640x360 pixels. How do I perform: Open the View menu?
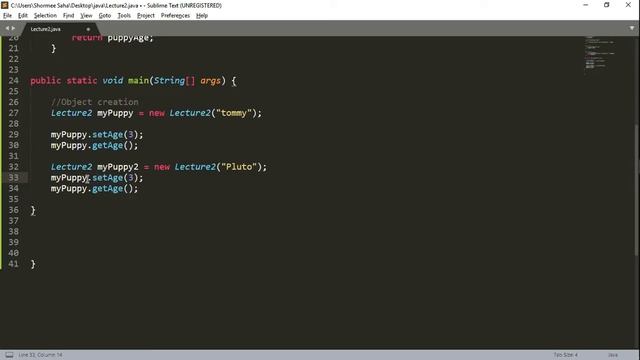[x=86, y=16]
